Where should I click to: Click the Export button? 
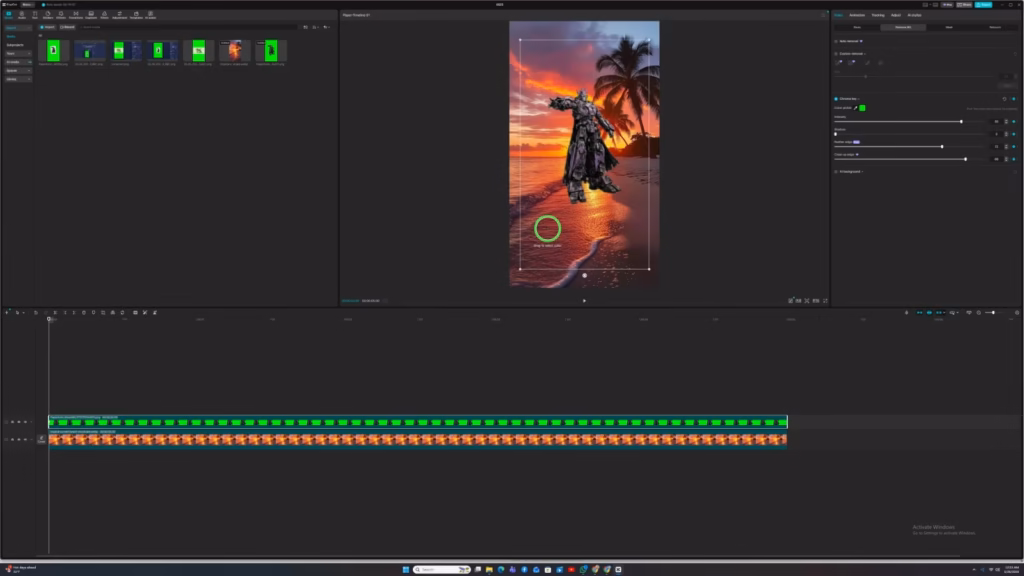[x=984, y=5]
